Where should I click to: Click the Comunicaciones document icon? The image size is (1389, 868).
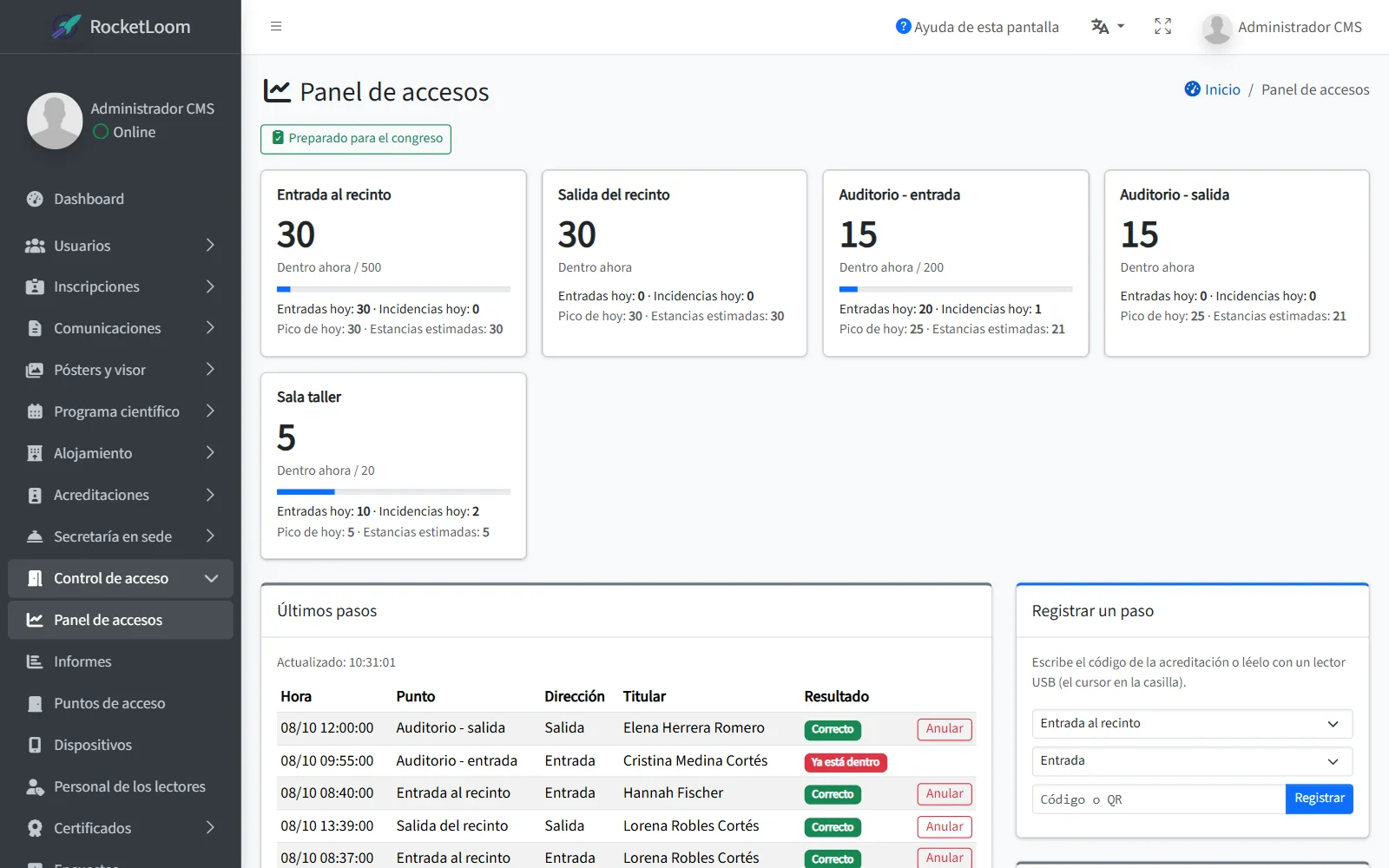click(x=35, y=328)
